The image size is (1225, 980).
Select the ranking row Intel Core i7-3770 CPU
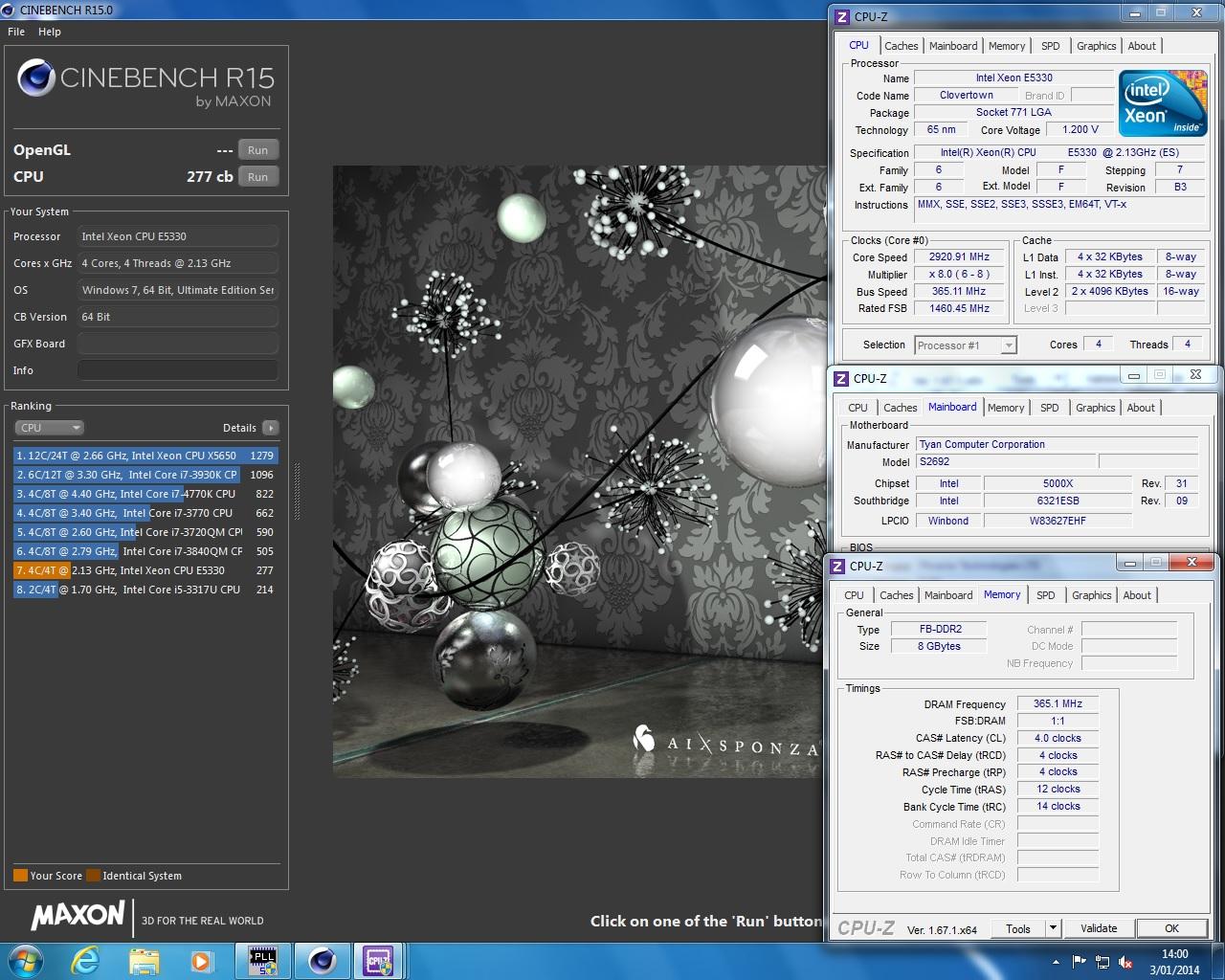coord(145,513)
